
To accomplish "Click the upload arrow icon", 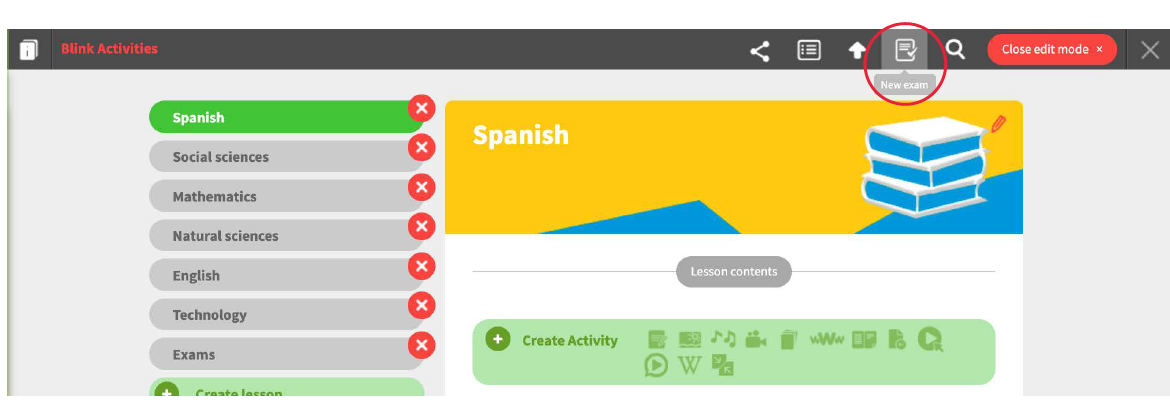I will coord(857,50).
